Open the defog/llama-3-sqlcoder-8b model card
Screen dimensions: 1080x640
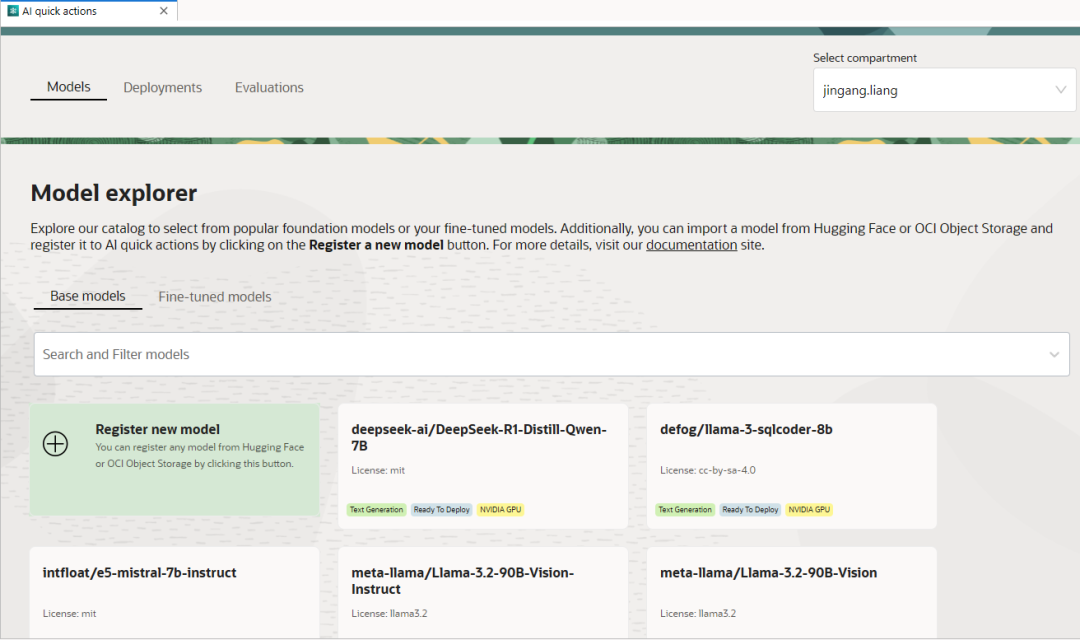791,466
